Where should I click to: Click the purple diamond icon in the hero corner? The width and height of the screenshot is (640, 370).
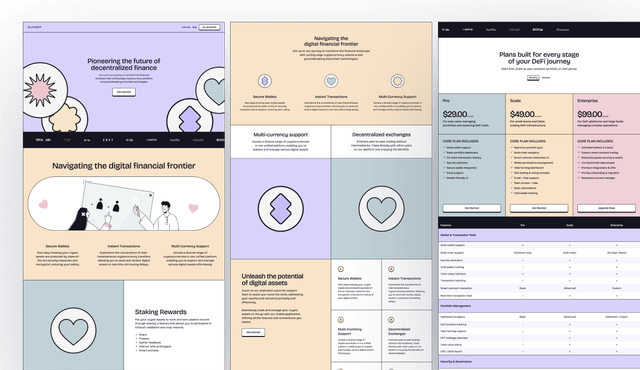pyautogui.click(x=190, y=119)
